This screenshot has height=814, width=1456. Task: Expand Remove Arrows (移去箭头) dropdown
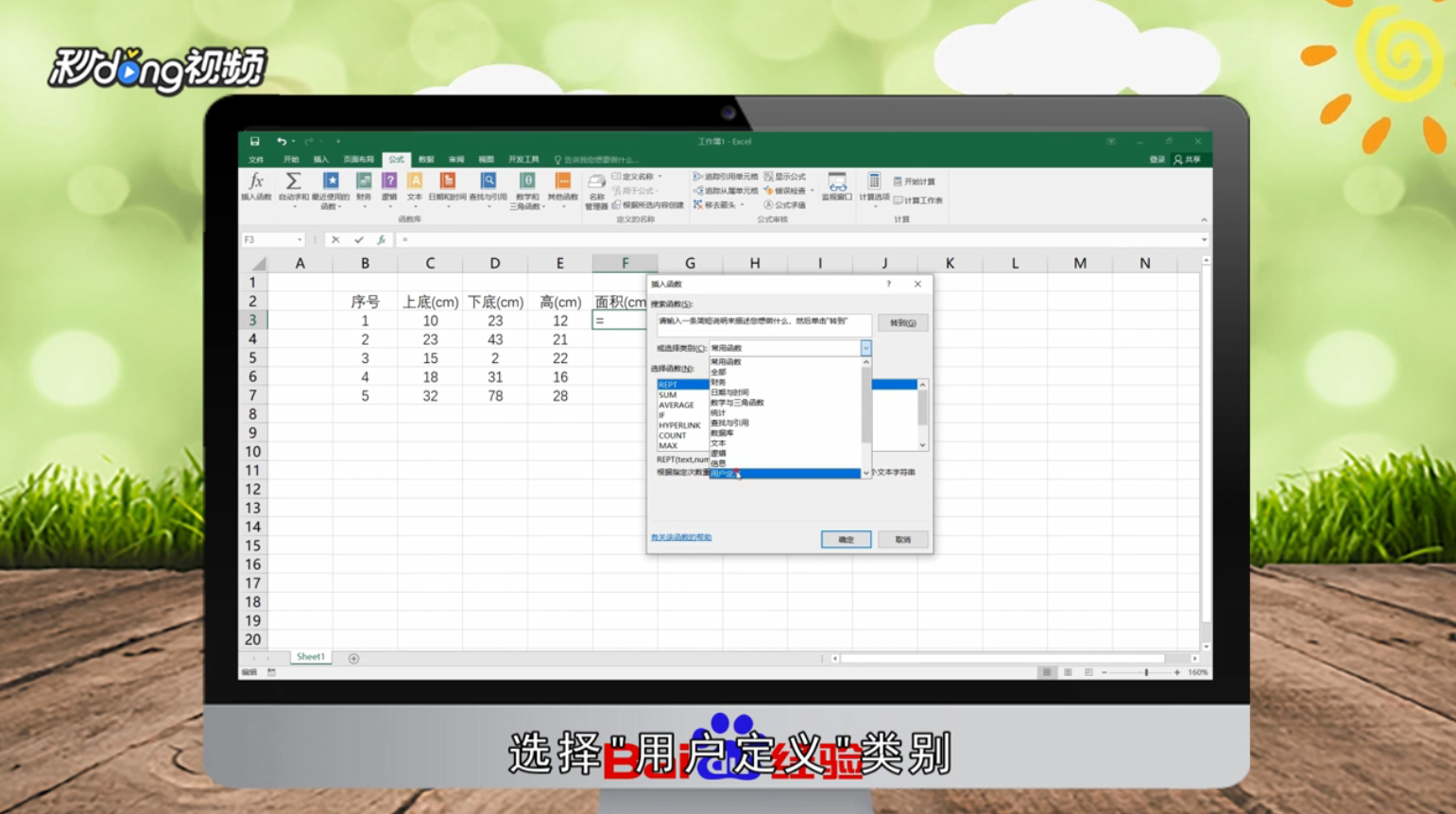[x=743, y=205]
